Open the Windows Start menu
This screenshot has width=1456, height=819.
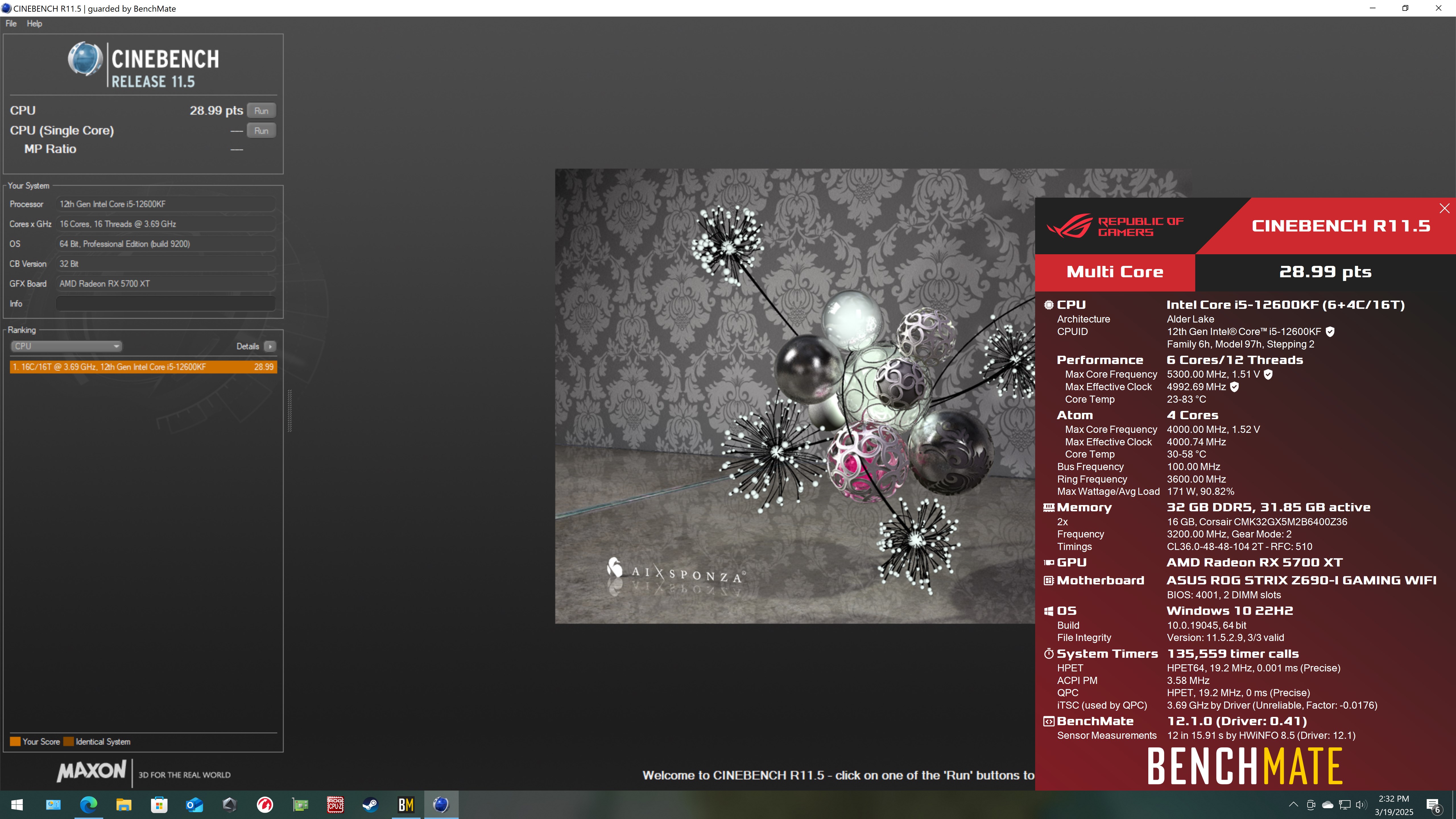pyautogui.click(x=17, y=805)
